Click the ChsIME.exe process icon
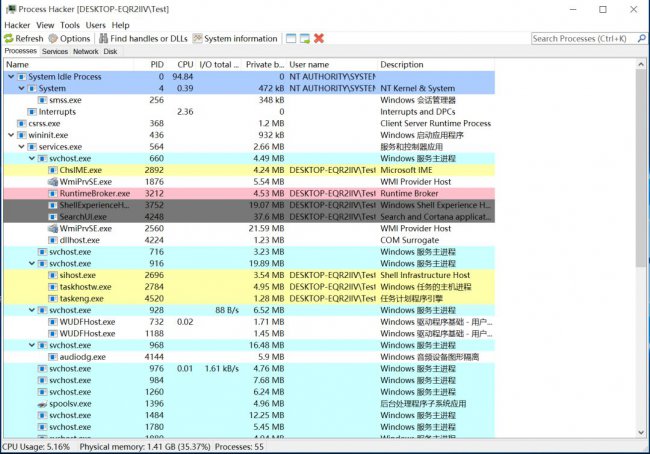This screenshot has height=454, width=650. coord(53,170)
